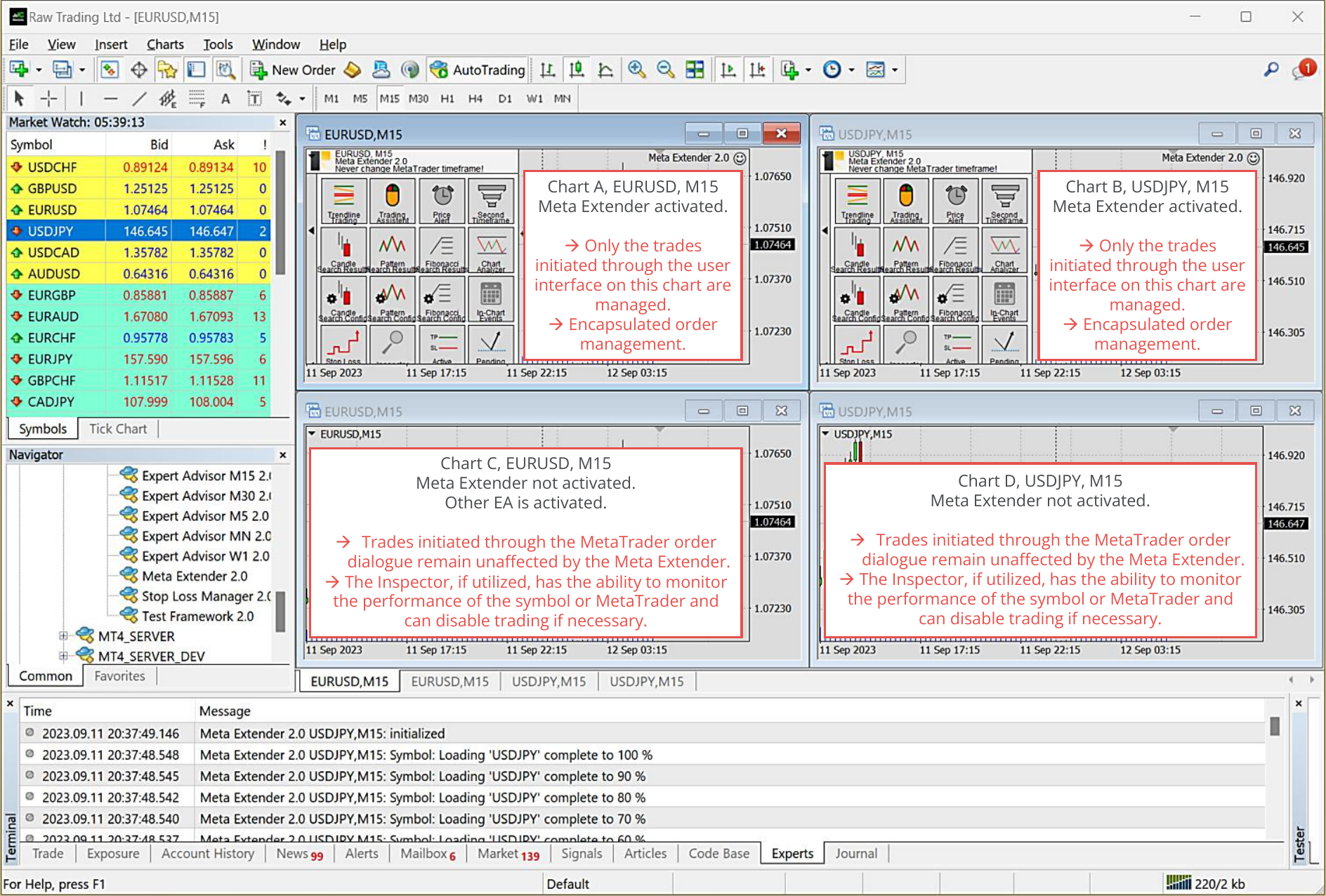Screen dimensions: 1326x896
Task: Select the Text Label tool
Action: point(254,99)
